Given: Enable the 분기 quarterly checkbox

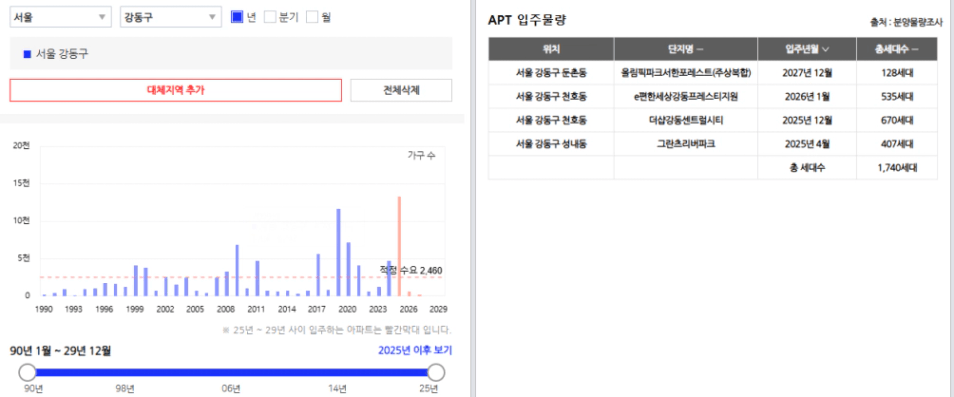Looking at the screenshot, I should click(x=270, y=17).
